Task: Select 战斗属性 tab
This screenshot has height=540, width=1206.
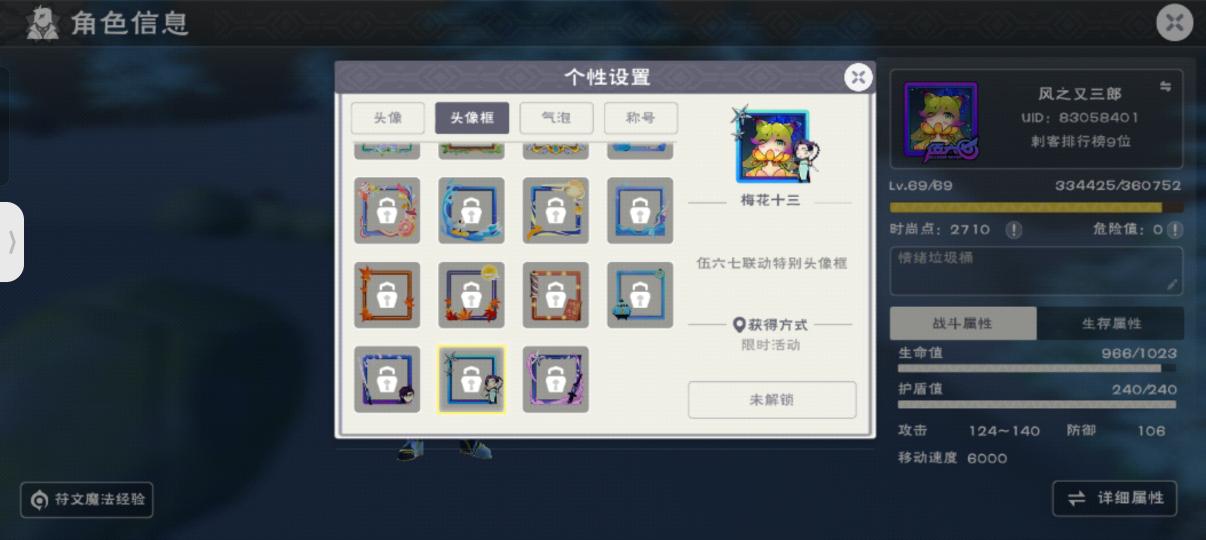Action: click(964, 323)
